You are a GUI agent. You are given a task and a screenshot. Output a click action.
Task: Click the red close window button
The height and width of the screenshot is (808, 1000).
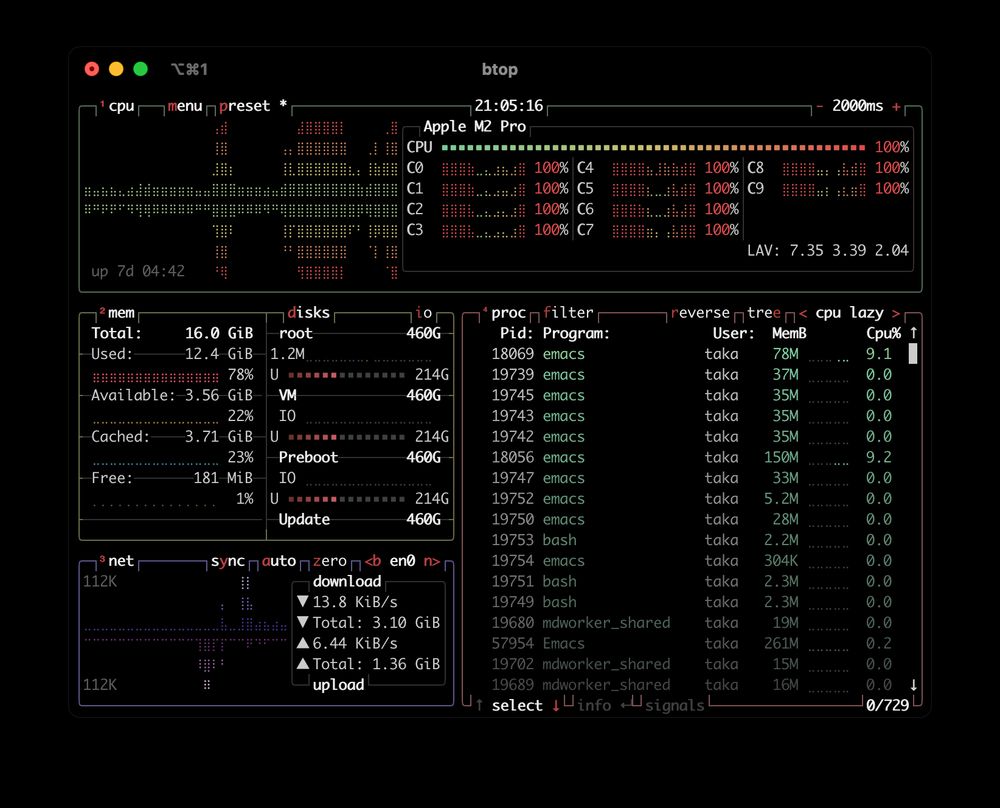(92, 69)
